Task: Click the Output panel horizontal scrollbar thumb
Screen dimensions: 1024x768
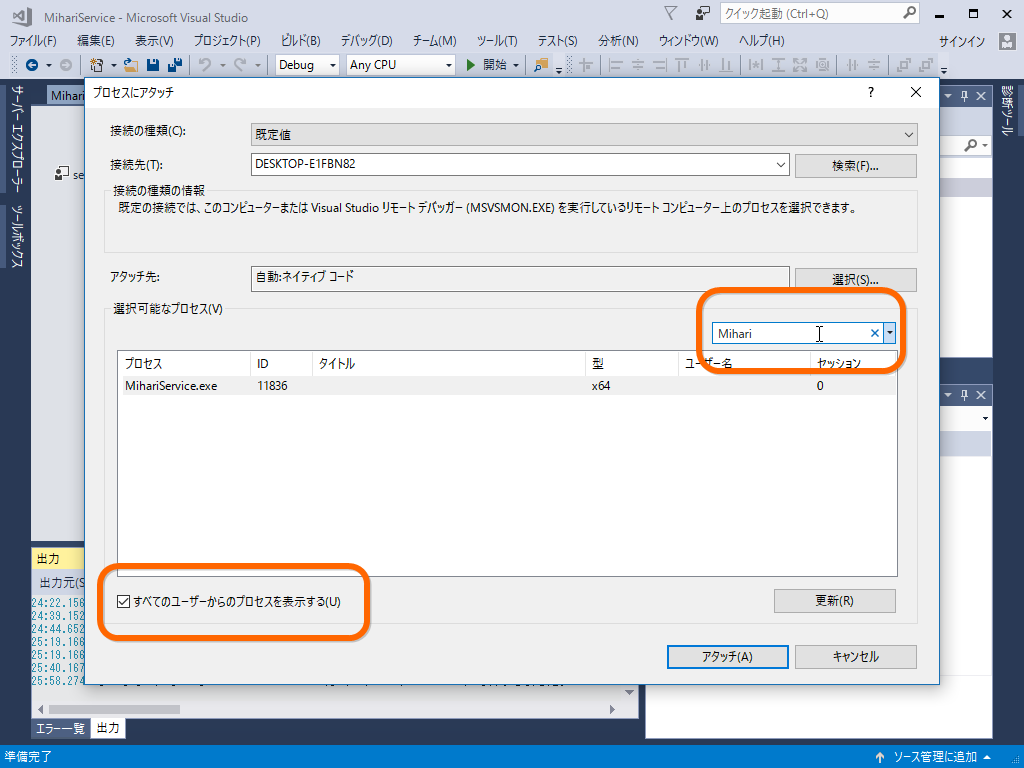Action: tap(114, 709)
